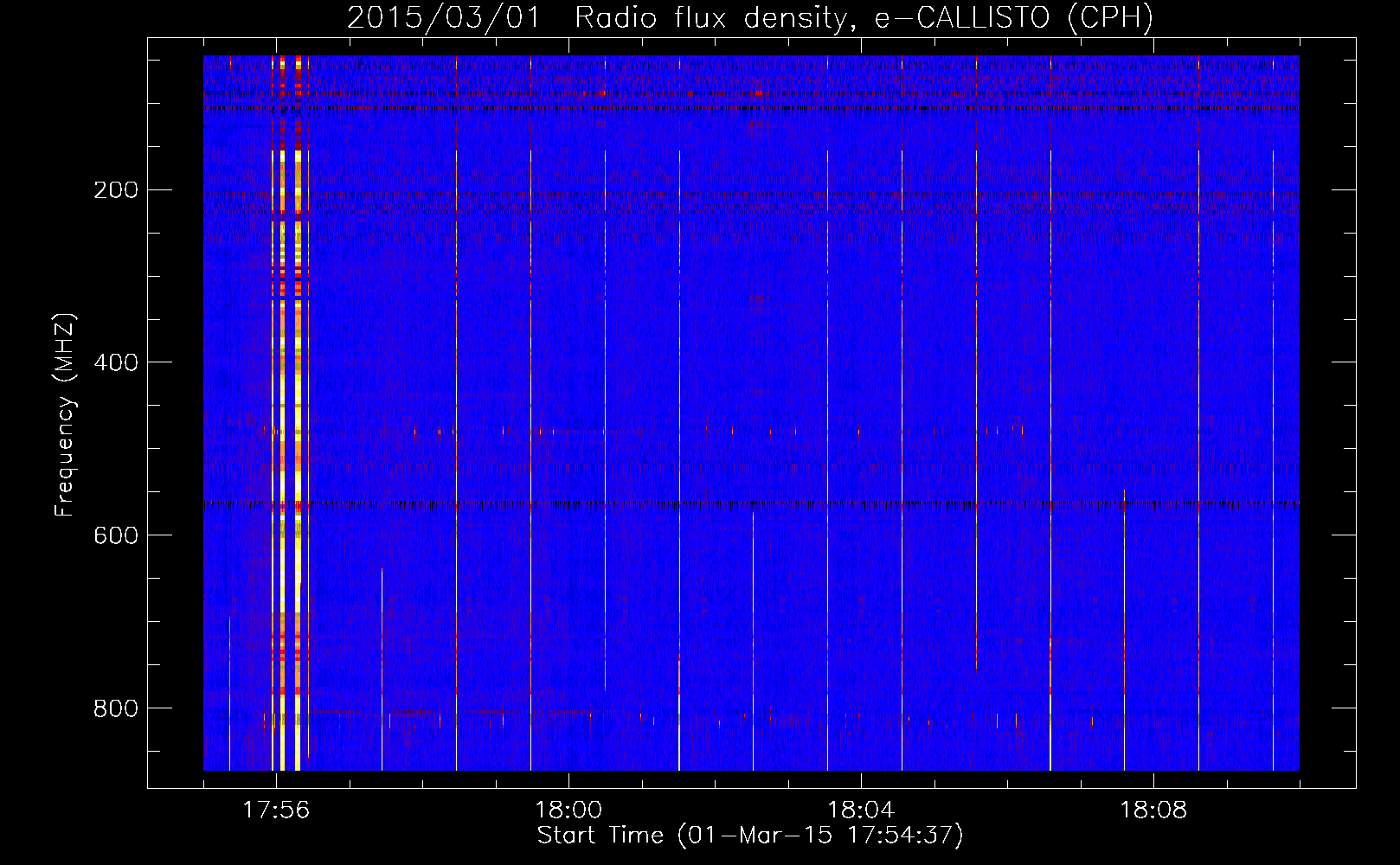Click the 18:04 time tick label
This screenshot has height=865, width=1400.
[861, 811]
